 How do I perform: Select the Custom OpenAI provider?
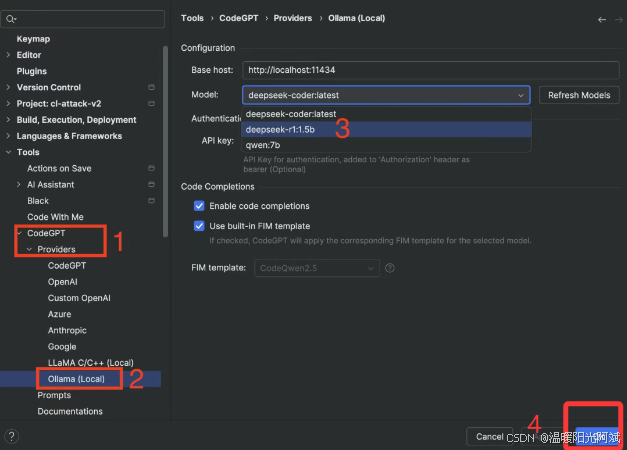[79, 298]
